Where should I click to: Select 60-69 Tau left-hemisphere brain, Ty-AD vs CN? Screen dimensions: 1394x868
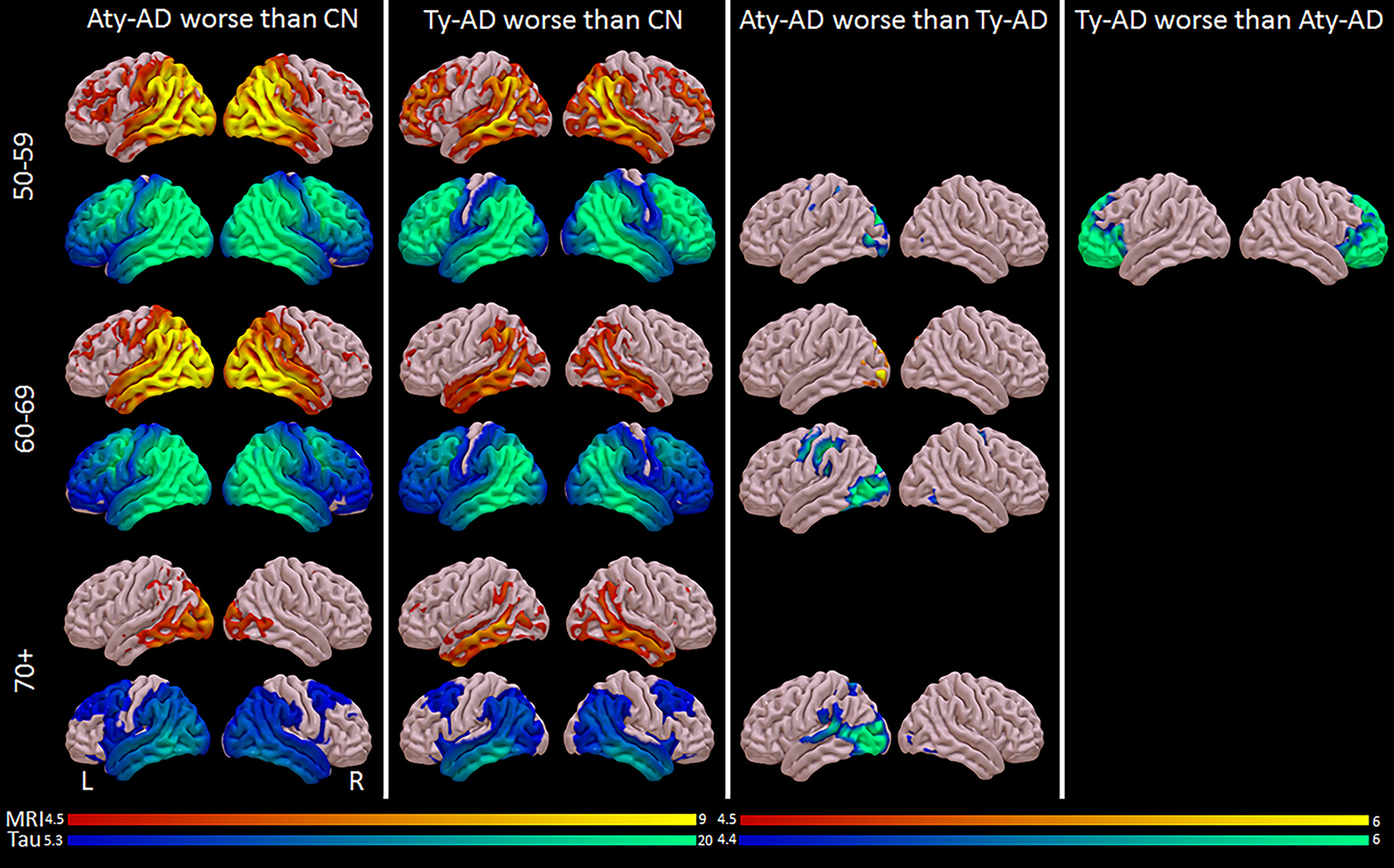472,476
